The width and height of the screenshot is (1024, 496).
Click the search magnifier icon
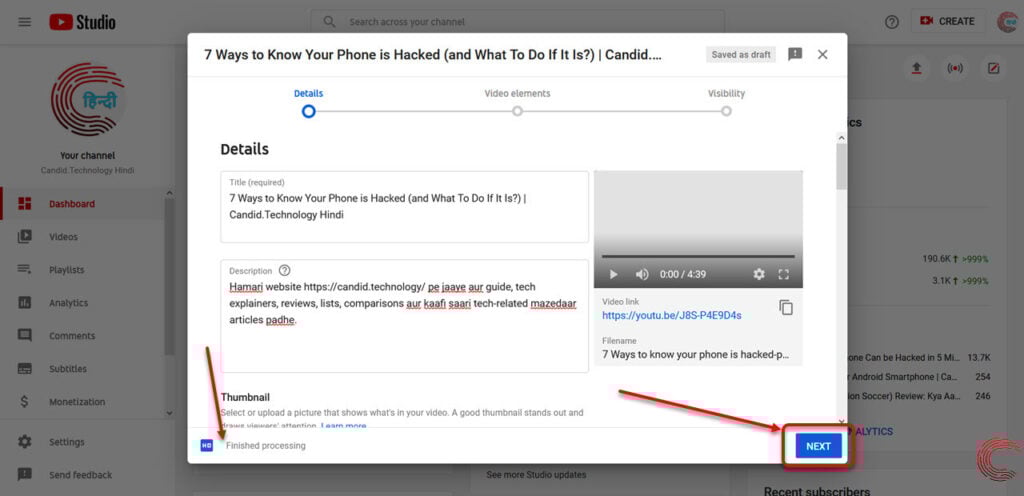pos(330,22)
